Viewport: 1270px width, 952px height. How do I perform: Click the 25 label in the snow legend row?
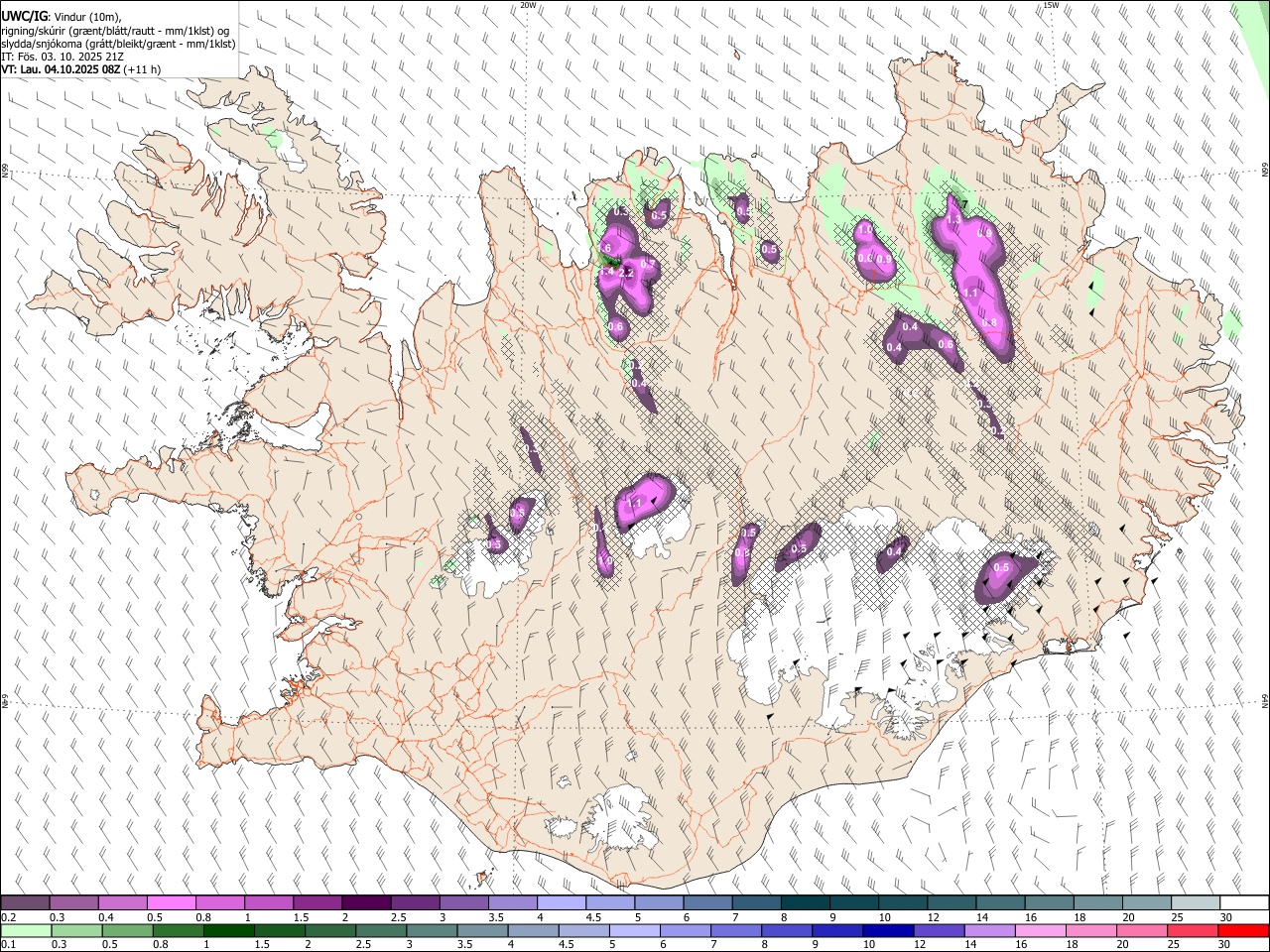coord(1177,917)
